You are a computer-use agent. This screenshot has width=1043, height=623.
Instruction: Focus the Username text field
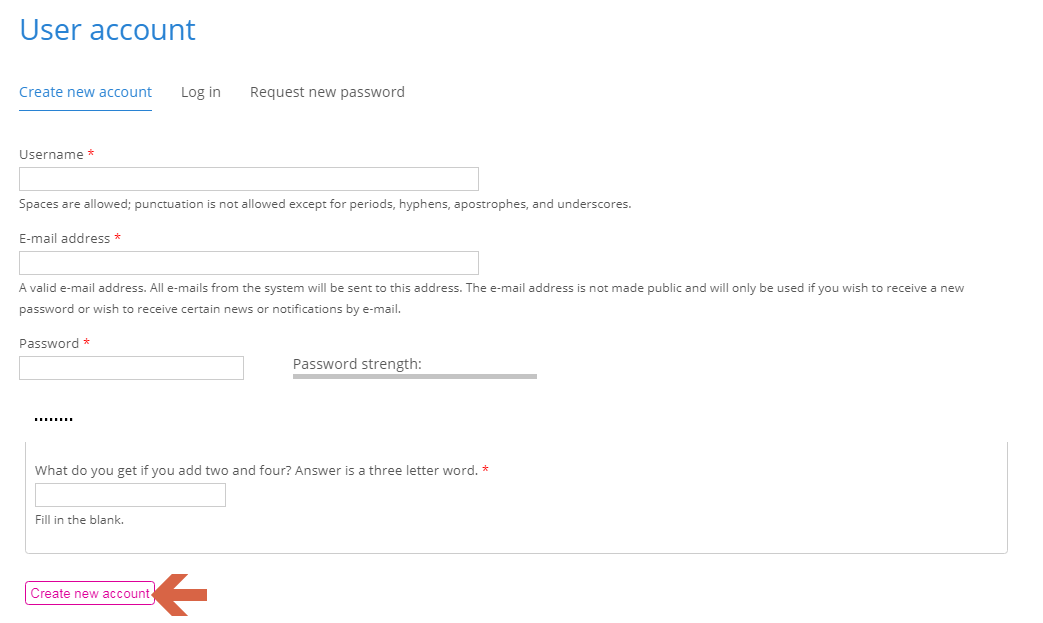(249, 179)
